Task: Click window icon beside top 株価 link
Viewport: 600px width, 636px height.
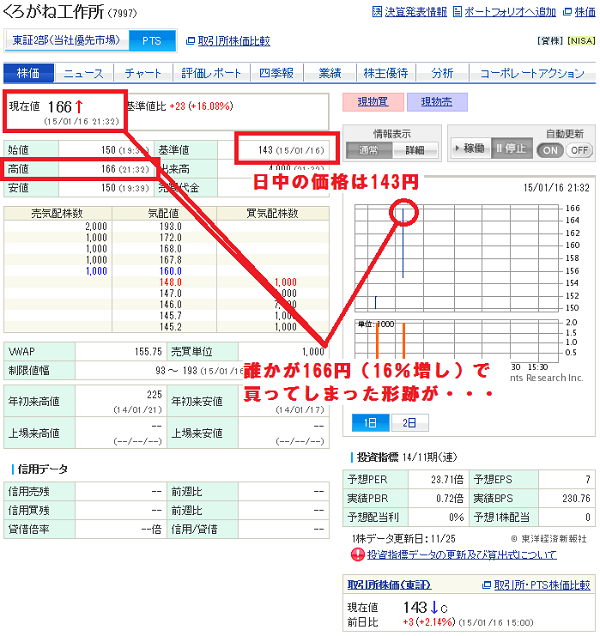Action: 567,12
